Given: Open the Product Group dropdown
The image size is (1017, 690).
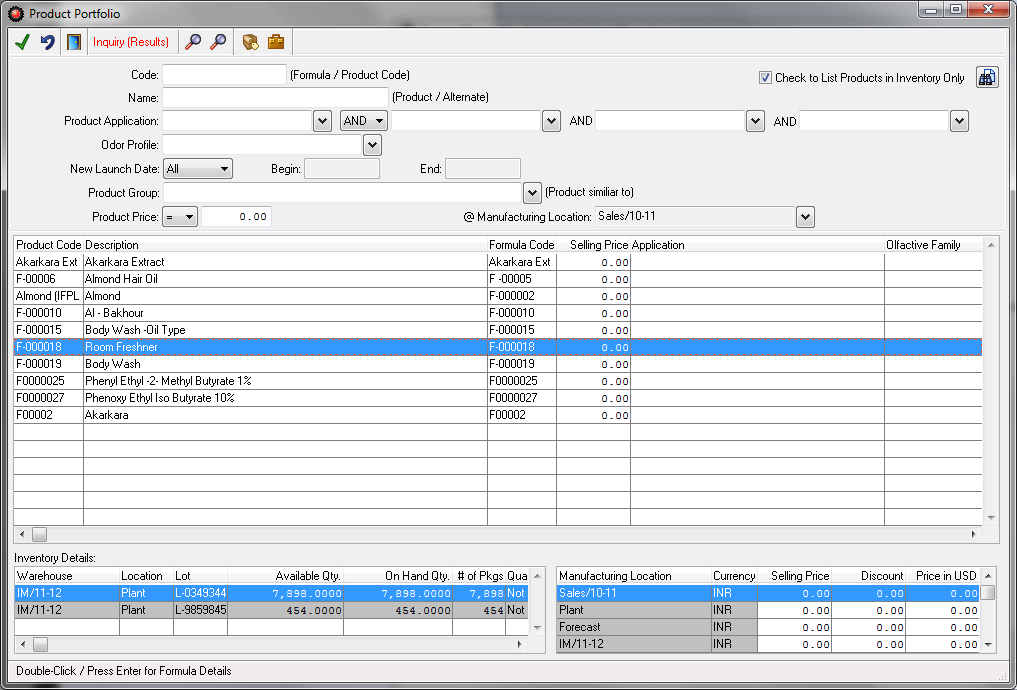Looking at the screenshot, I should (x=531, y=192).
